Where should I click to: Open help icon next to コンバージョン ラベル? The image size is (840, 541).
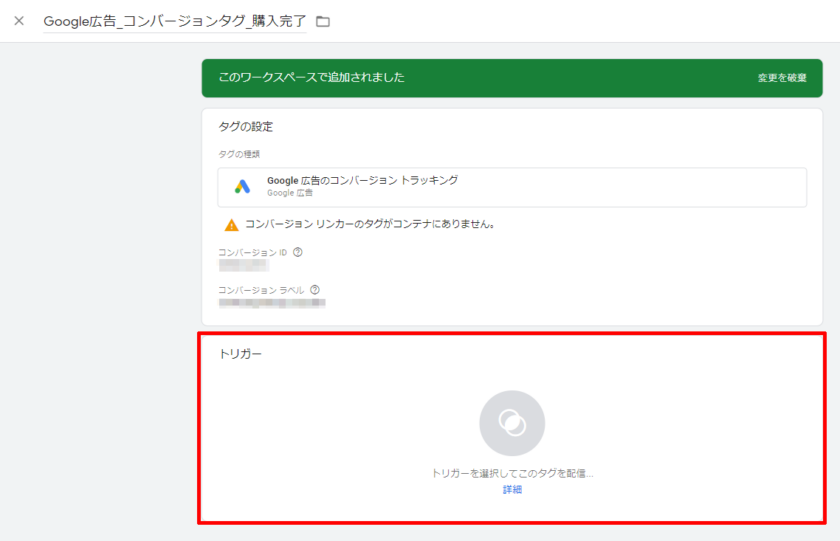tap(315, 290)
